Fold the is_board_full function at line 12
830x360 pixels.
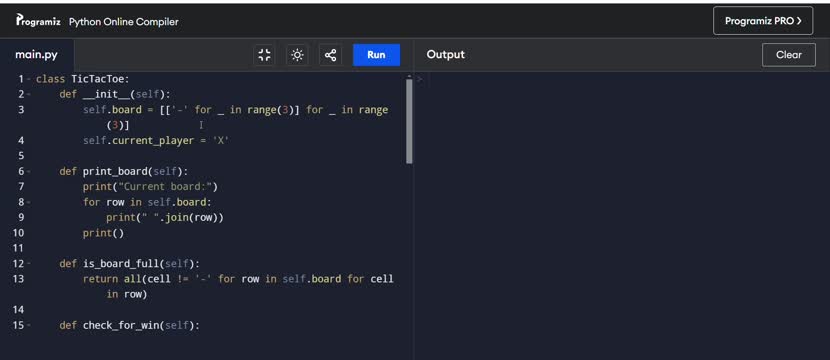(x=28, y=264)
